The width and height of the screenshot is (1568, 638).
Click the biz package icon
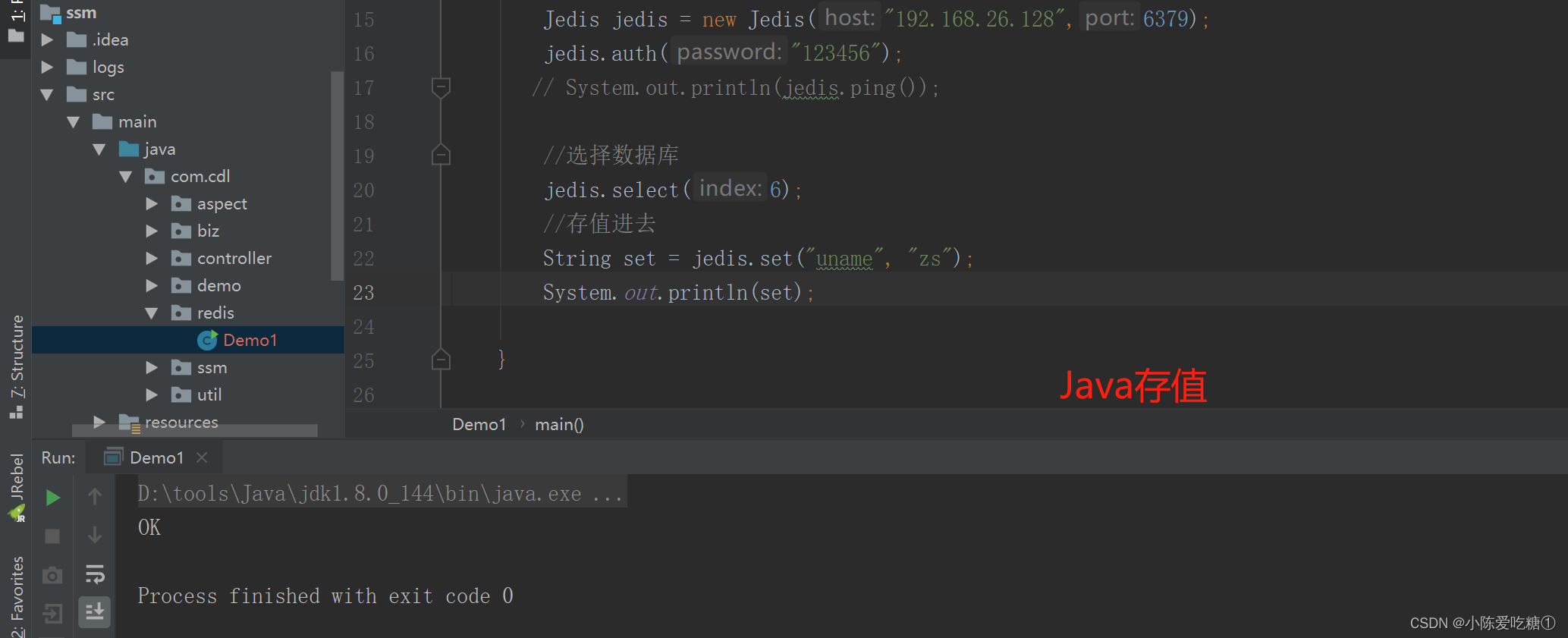coord(181,231)
